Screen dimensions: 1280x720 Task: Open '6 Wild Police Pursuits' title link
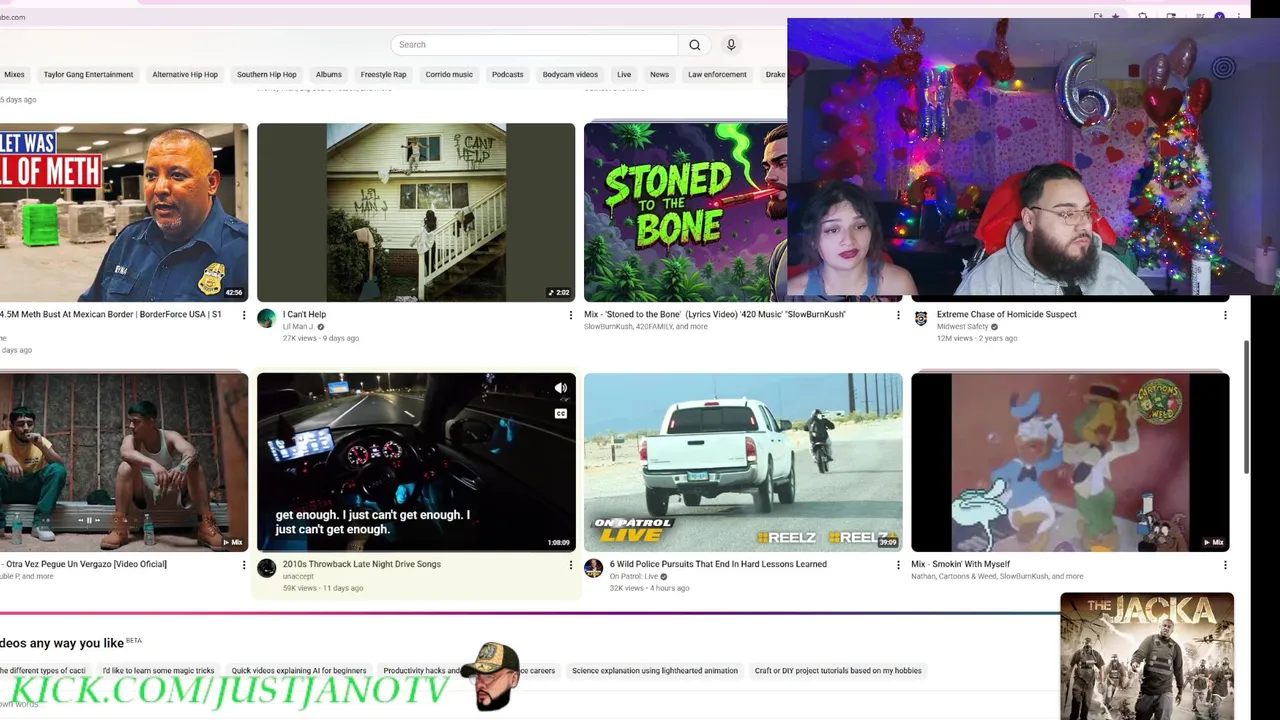(718, 564)
